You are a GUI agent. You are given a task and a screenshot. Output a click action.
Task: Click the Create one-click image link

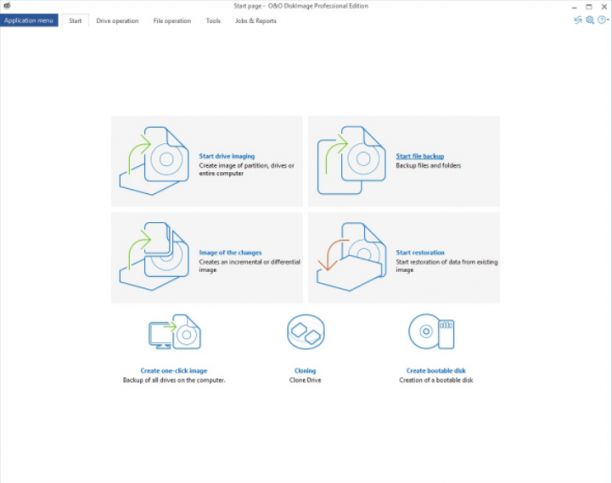coord(174,371)
